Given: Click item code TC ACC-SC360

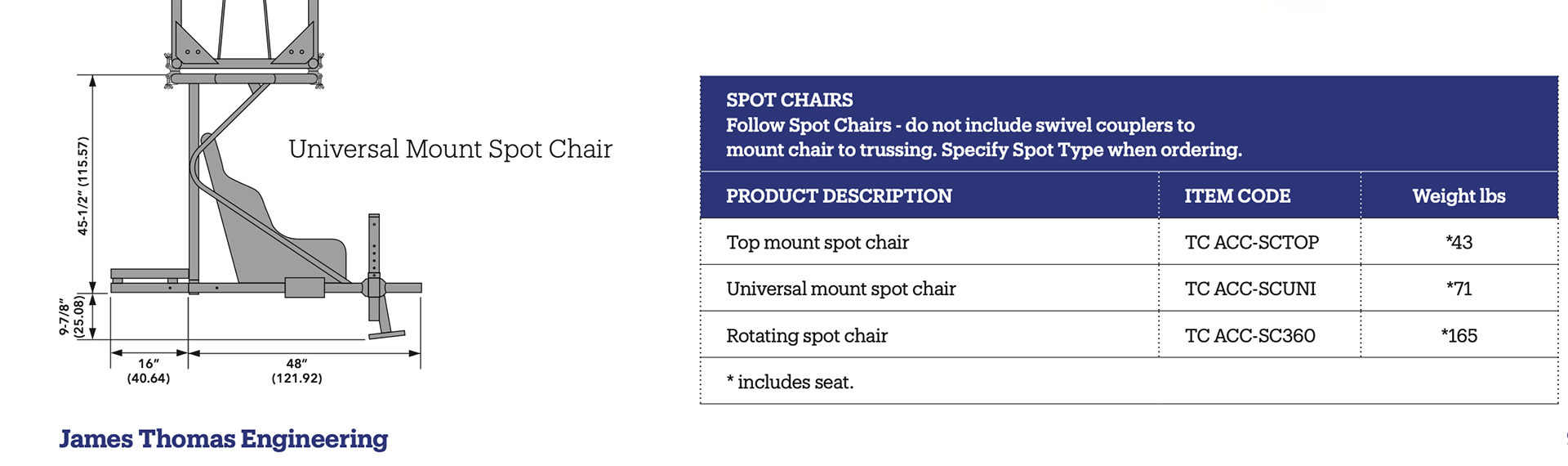Looking at the screenshot, I should point(1249,336).
